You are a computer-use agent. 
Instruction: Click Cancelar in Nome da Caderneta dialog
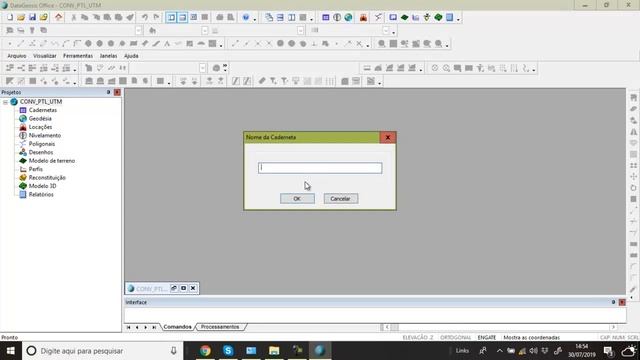point(340,199)
